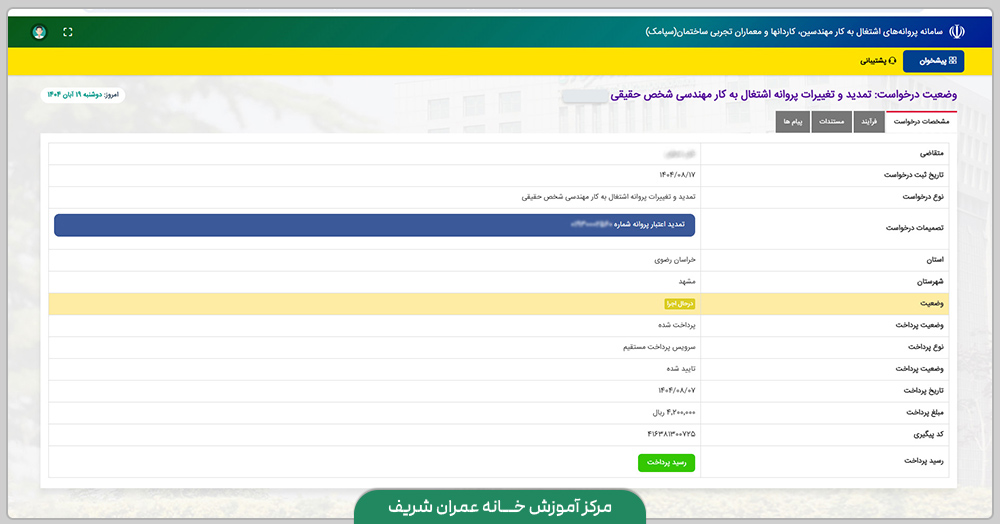This screenshot has height=524, width=1000.
Task: Click the blue تمدید اعتبار پروانه bar
Action: (x=374, y=226)
